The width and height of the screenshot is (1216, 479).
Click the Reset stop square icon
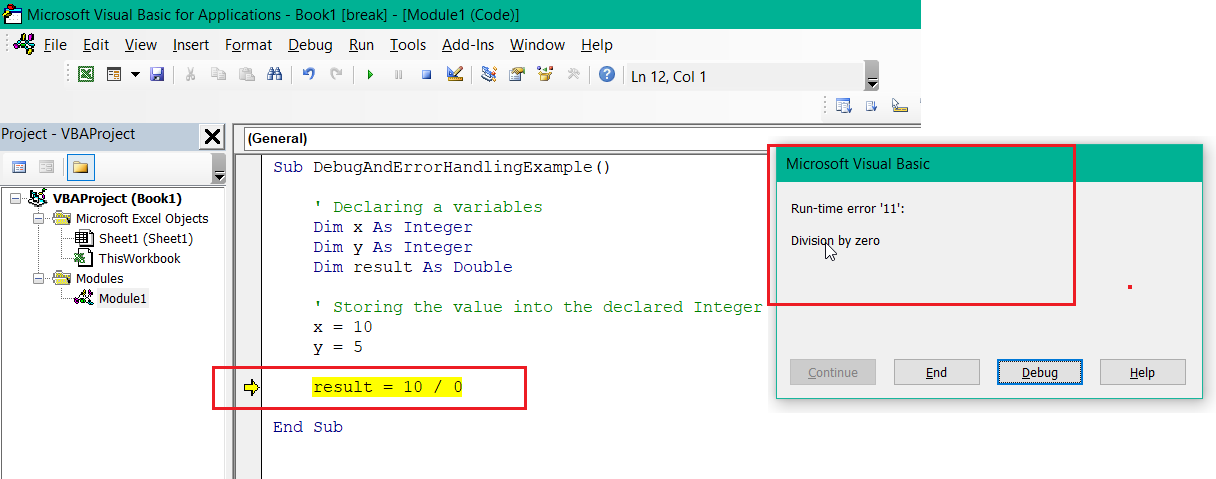coord(426,75)
